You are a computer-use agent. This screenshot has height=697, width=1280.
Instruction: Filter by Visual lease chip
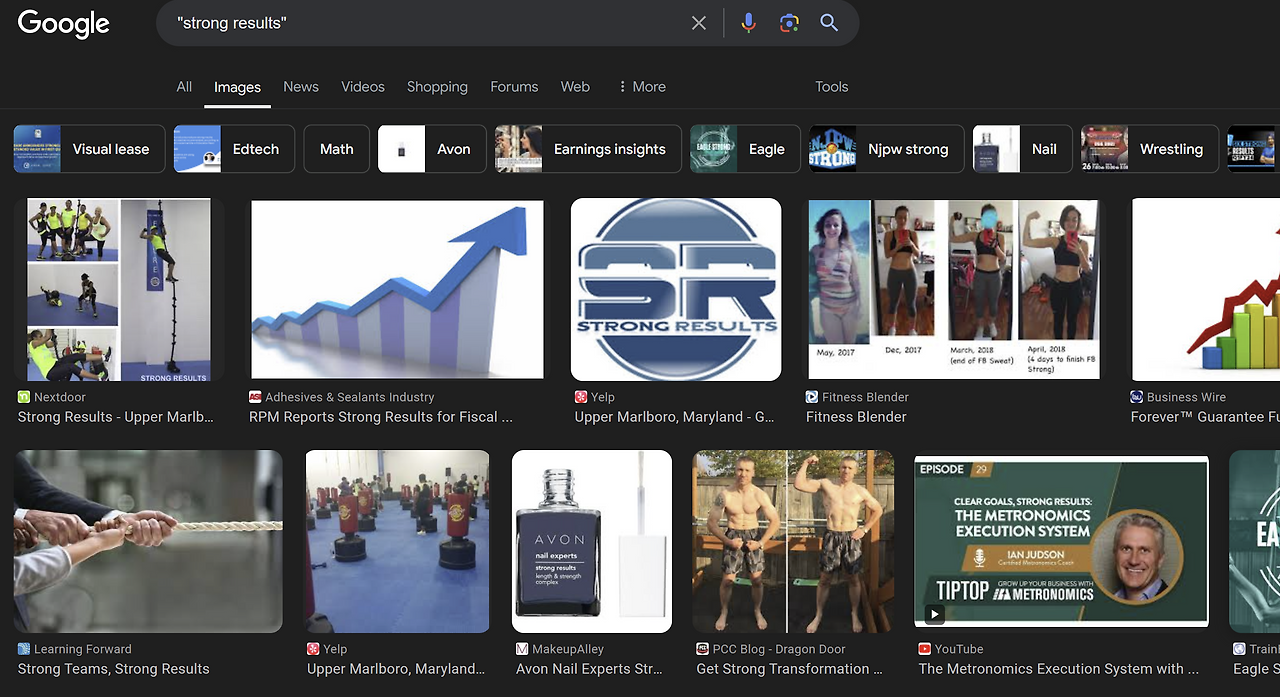pos(89,149)
